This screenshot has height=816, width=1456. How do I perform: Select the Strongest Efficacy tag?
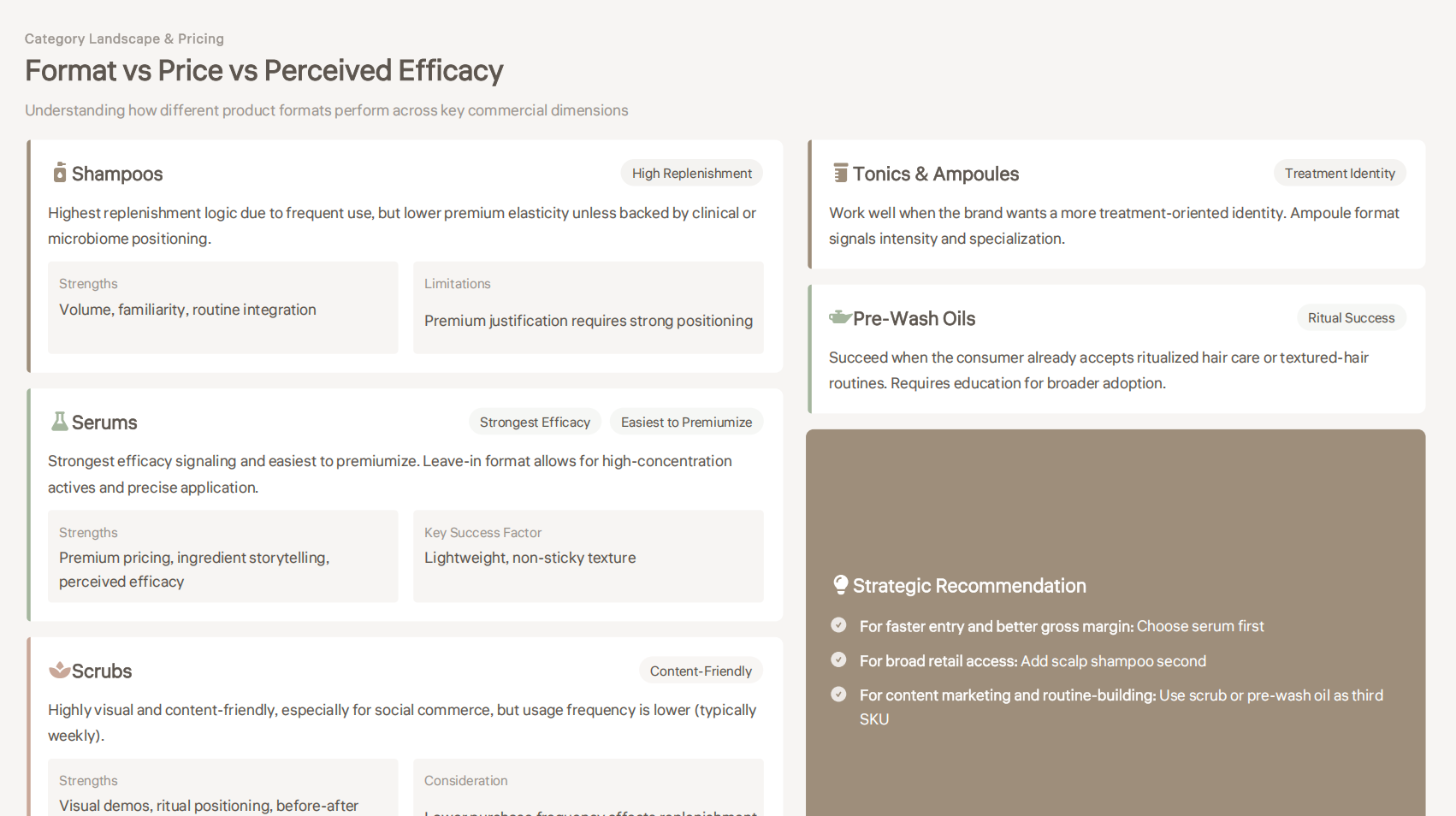(535, 422)
